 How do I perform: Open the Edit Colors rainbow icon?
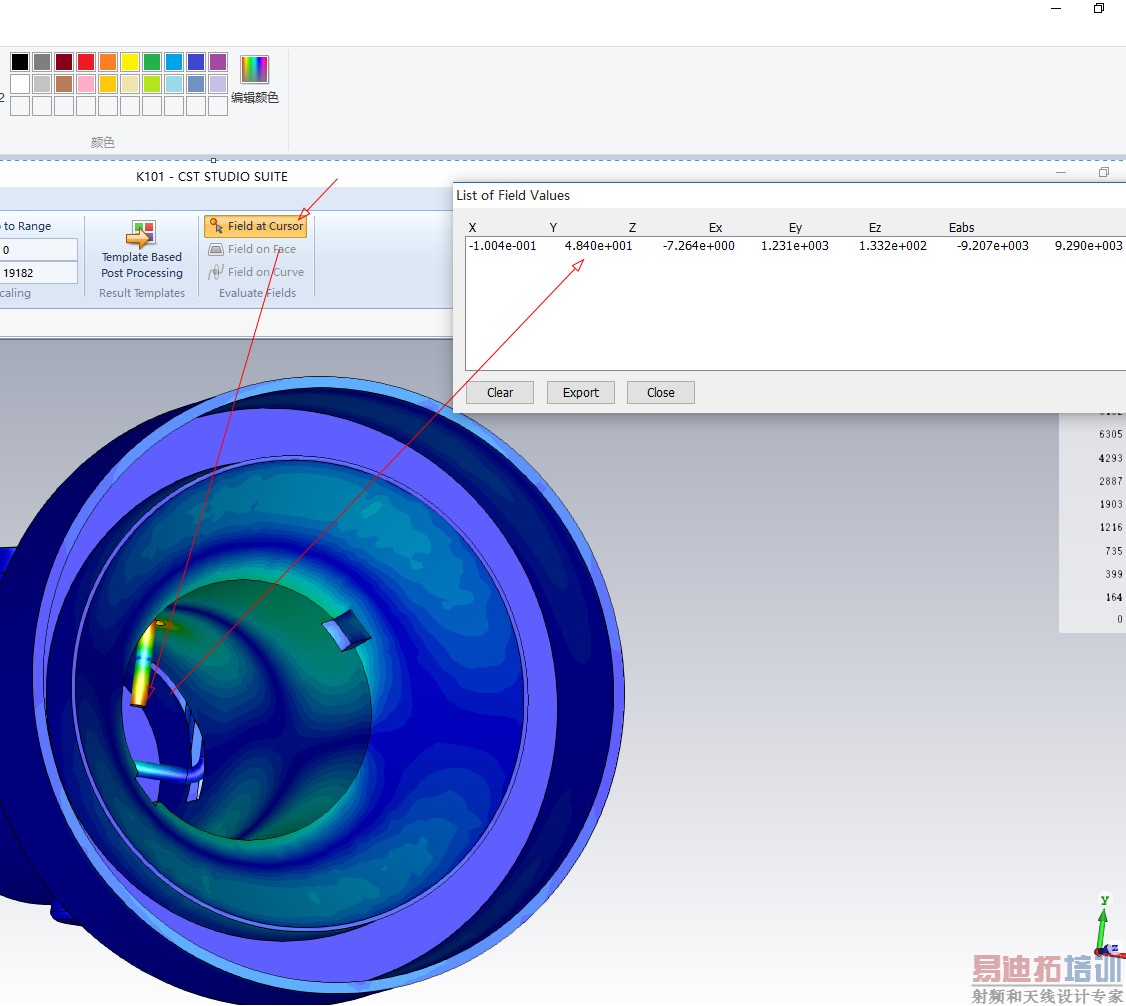[254, 70]
